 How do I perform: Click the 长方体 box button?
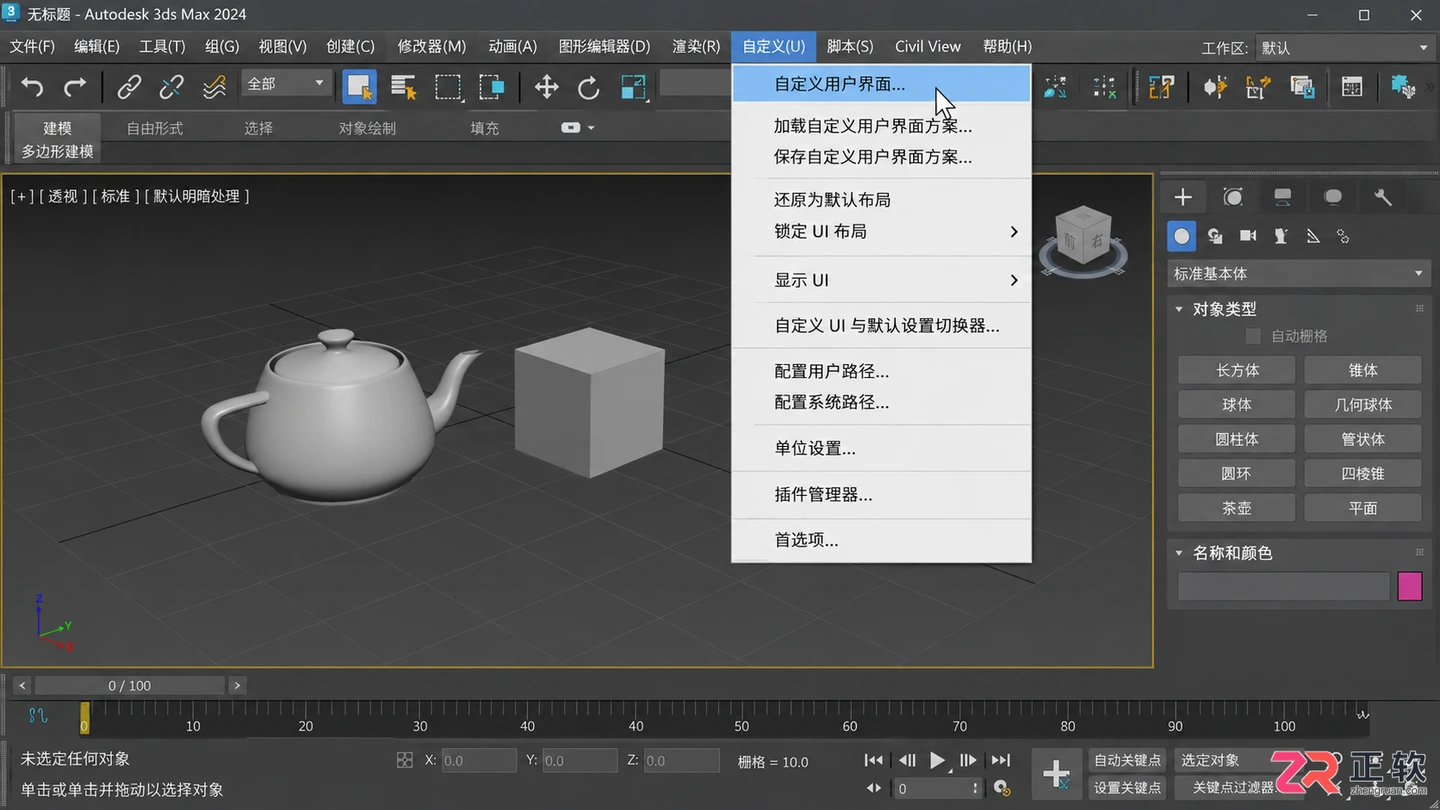pyautogui.click(x=1237, y=370)
